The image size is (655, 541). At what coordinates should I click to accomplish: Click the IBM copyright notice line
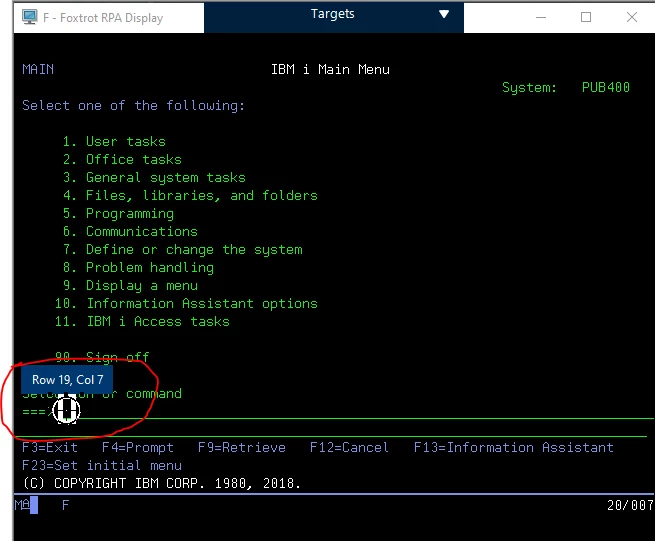click(x=162, y=483)
